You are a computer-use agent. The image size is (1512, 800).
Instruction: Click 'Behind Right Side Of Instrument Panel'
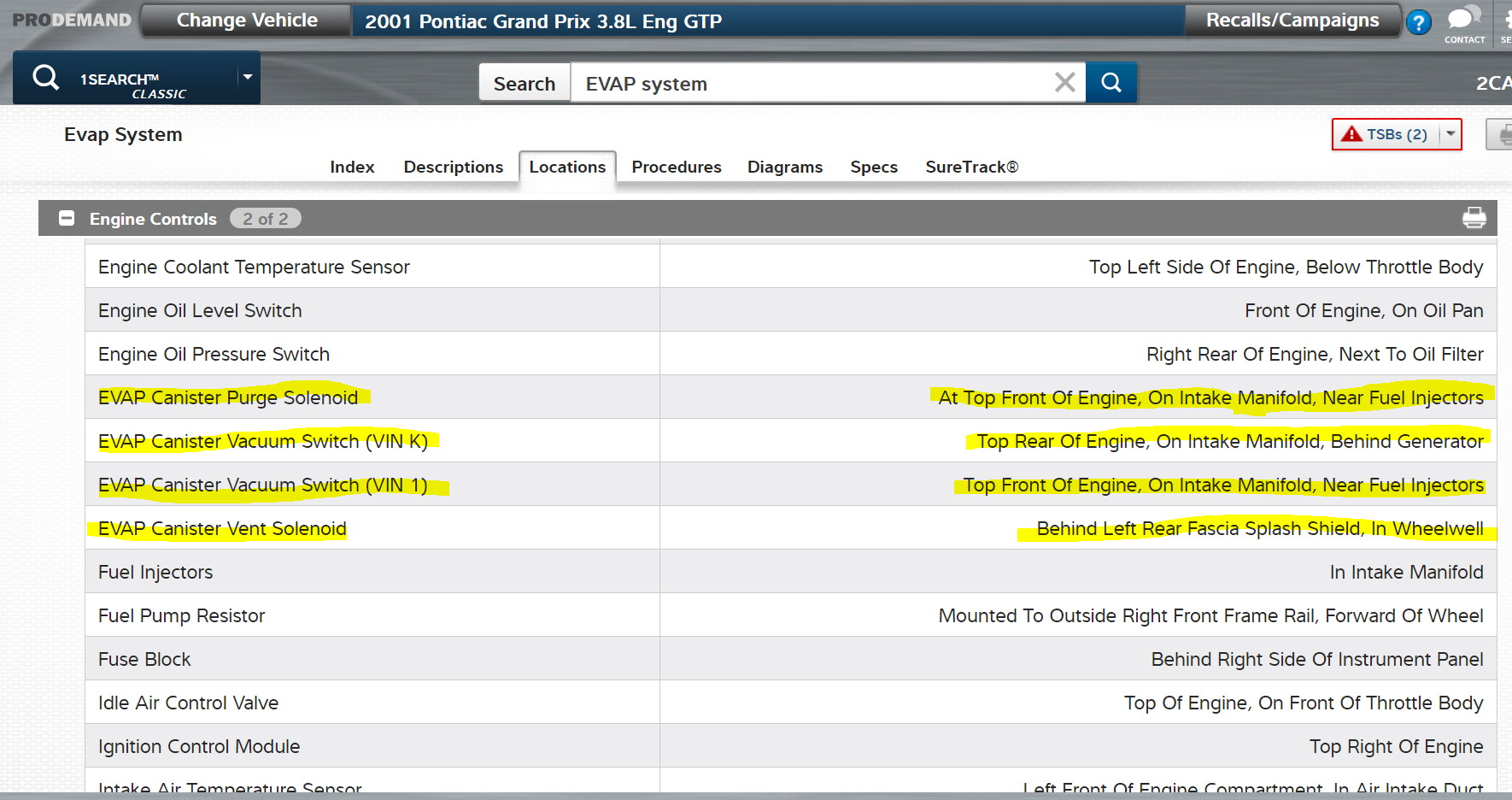tap(1317, 659)
